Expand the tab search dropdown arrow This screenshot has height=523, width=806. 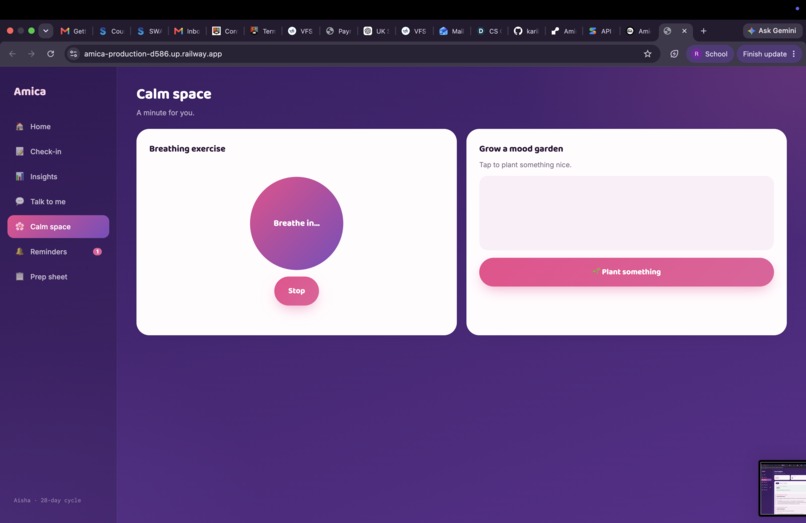pos(46,31)
